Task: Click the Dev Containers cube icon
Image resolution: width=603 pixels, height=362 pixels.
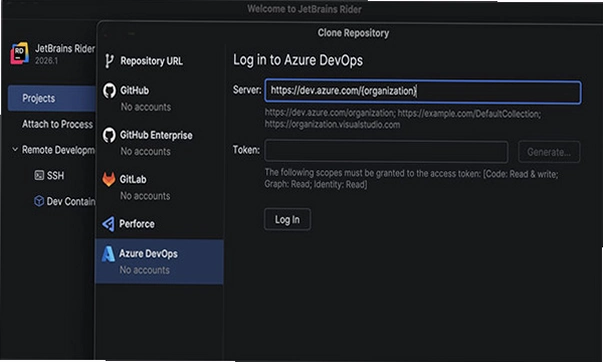Action: [x=39, y=201]
